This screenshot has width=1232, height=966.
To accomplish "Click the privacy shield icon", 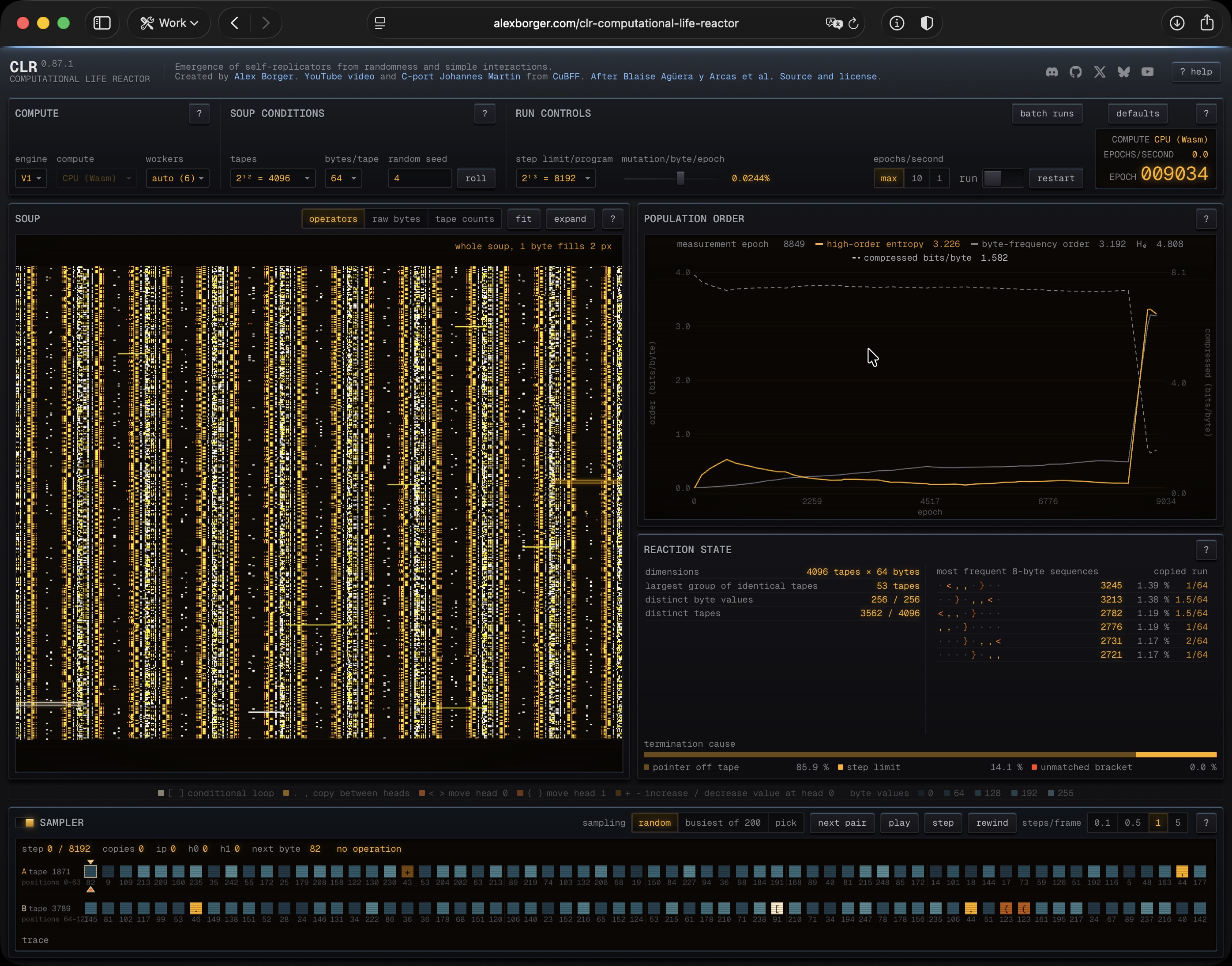I will (927, 23).
